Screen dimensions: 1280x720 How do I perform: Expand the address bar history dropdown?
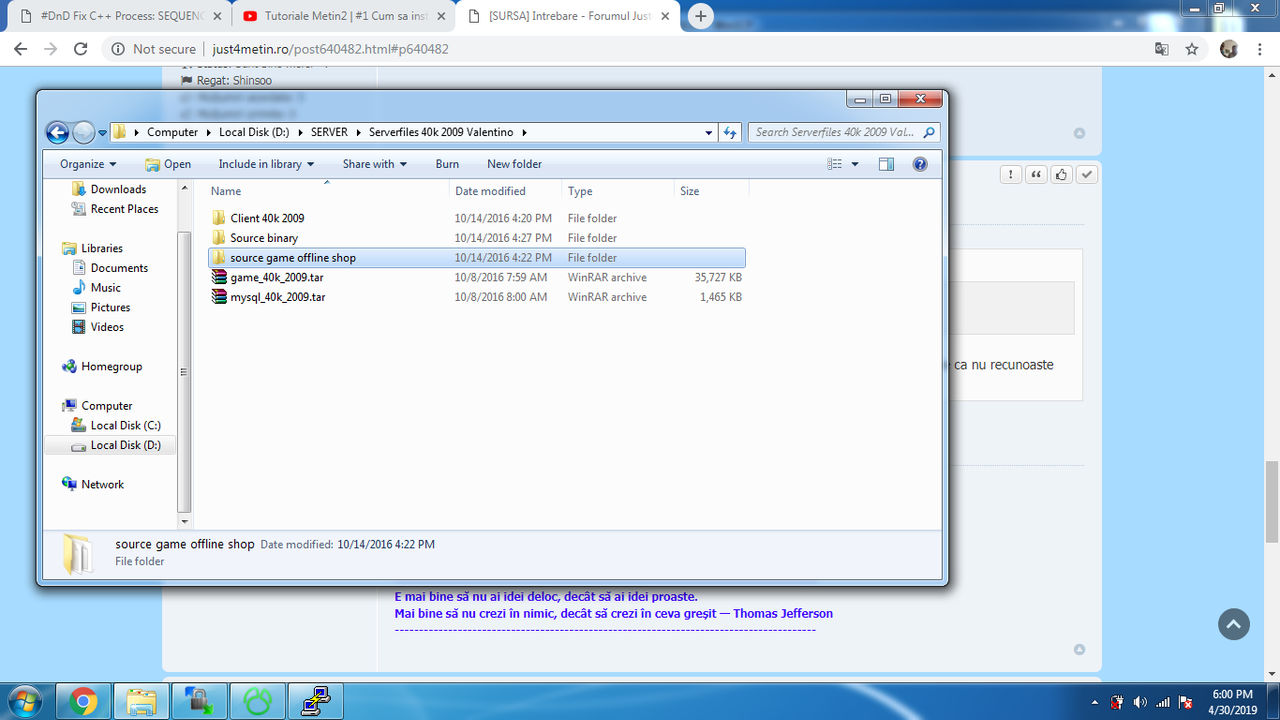[x=709, y=132]
